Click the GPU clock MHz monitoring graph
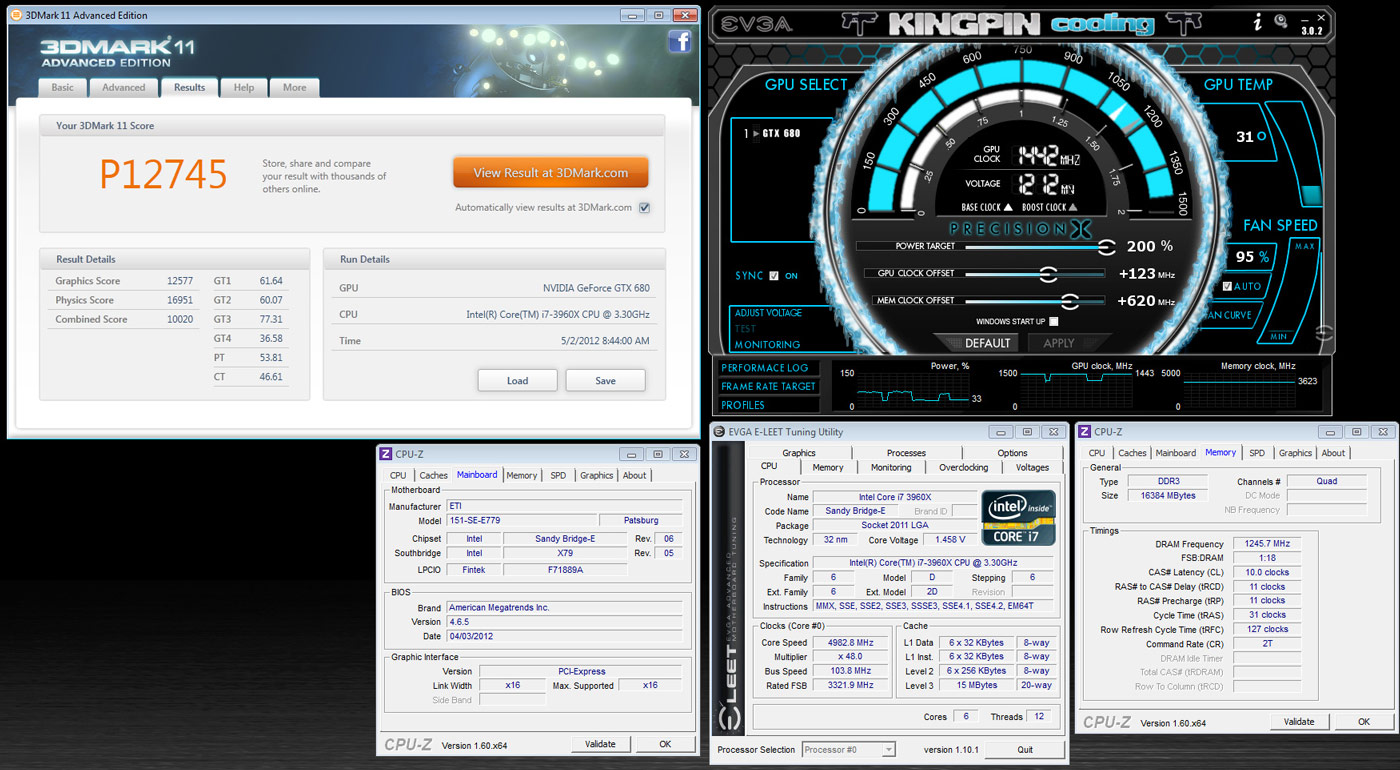 (x=1076, y=389)
